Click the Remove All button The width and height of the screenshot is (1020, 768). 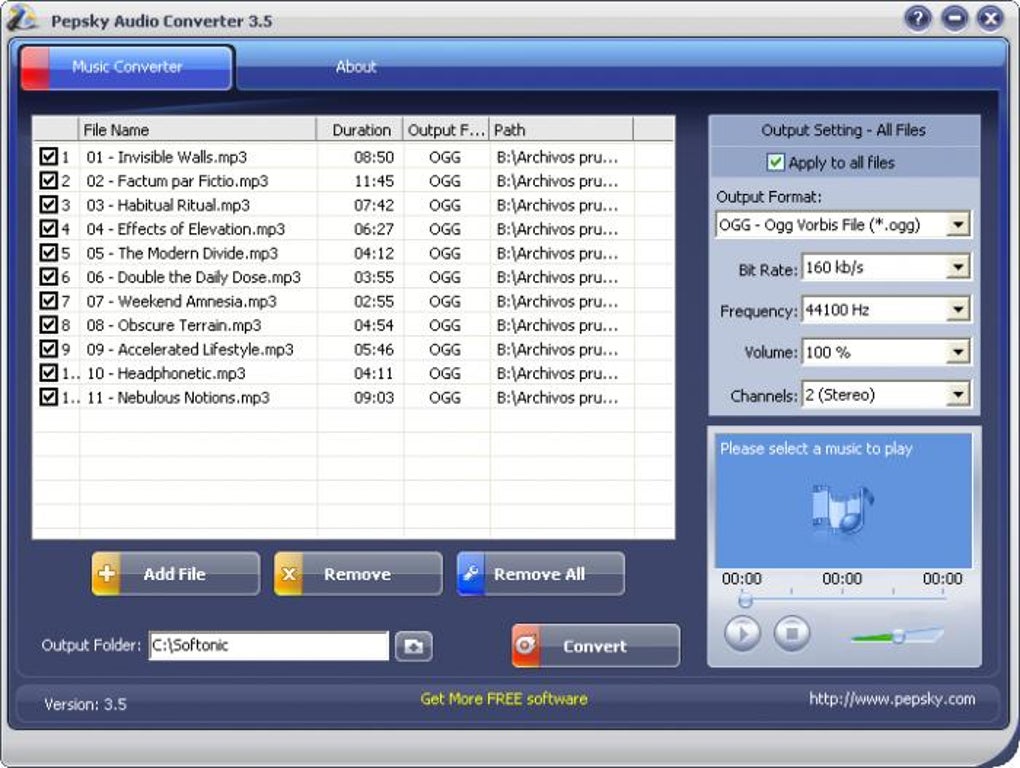541,574
